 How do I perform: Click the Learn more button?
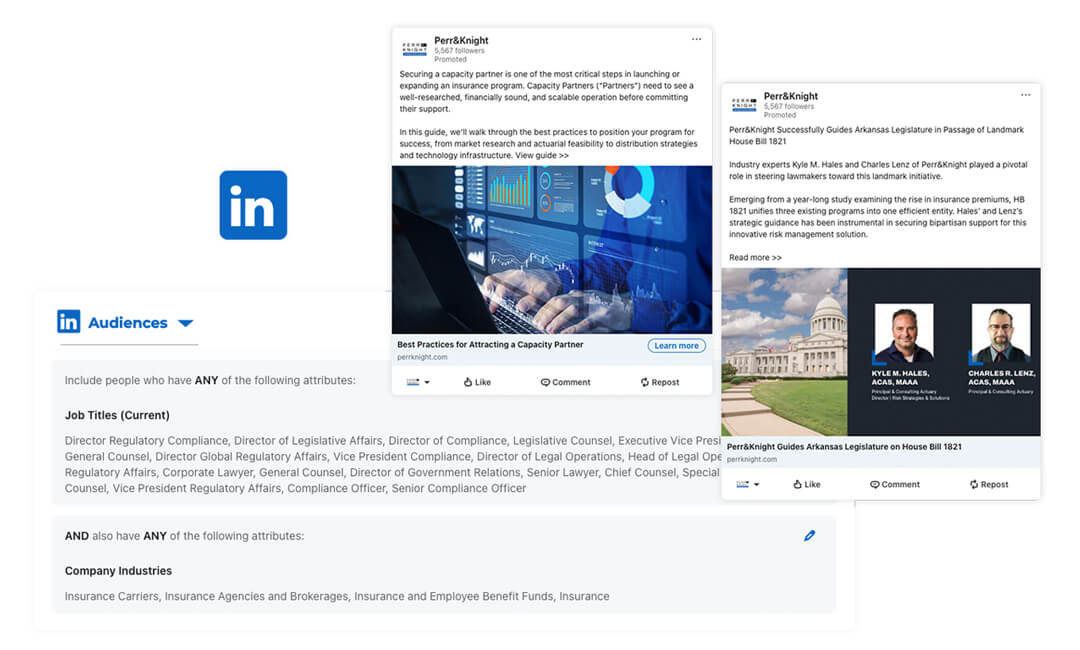pos(676,346)
